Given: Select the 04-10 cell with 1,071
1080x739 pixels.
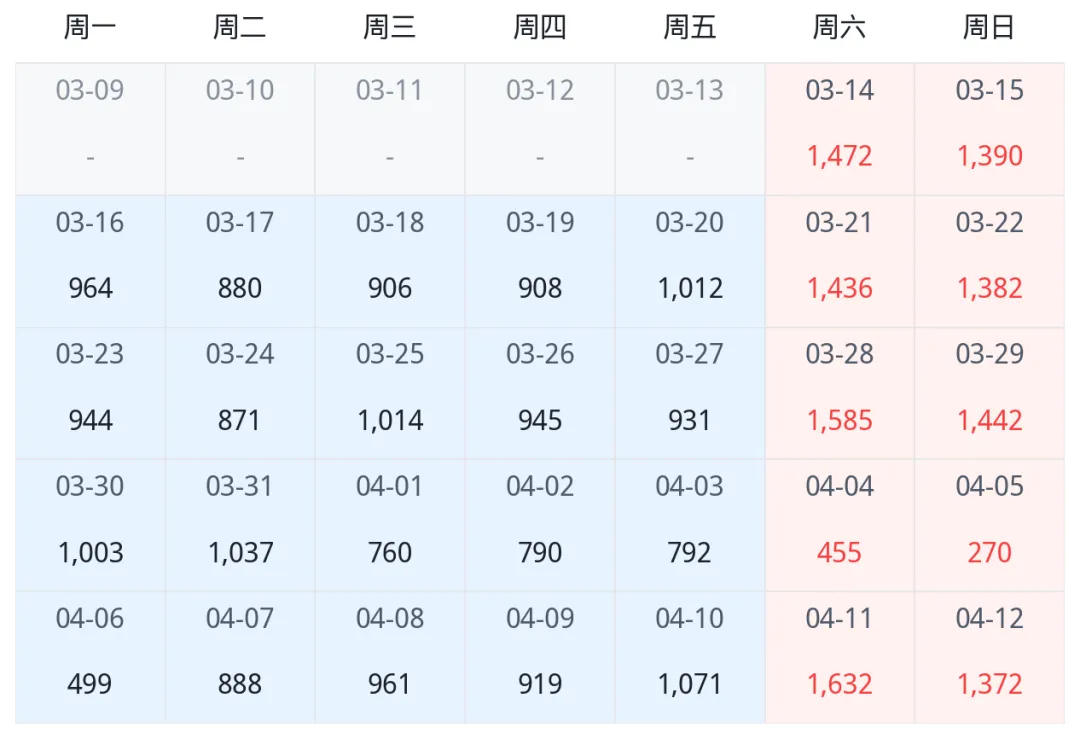Looking at the screenshot, I should [x=690, y=658].
